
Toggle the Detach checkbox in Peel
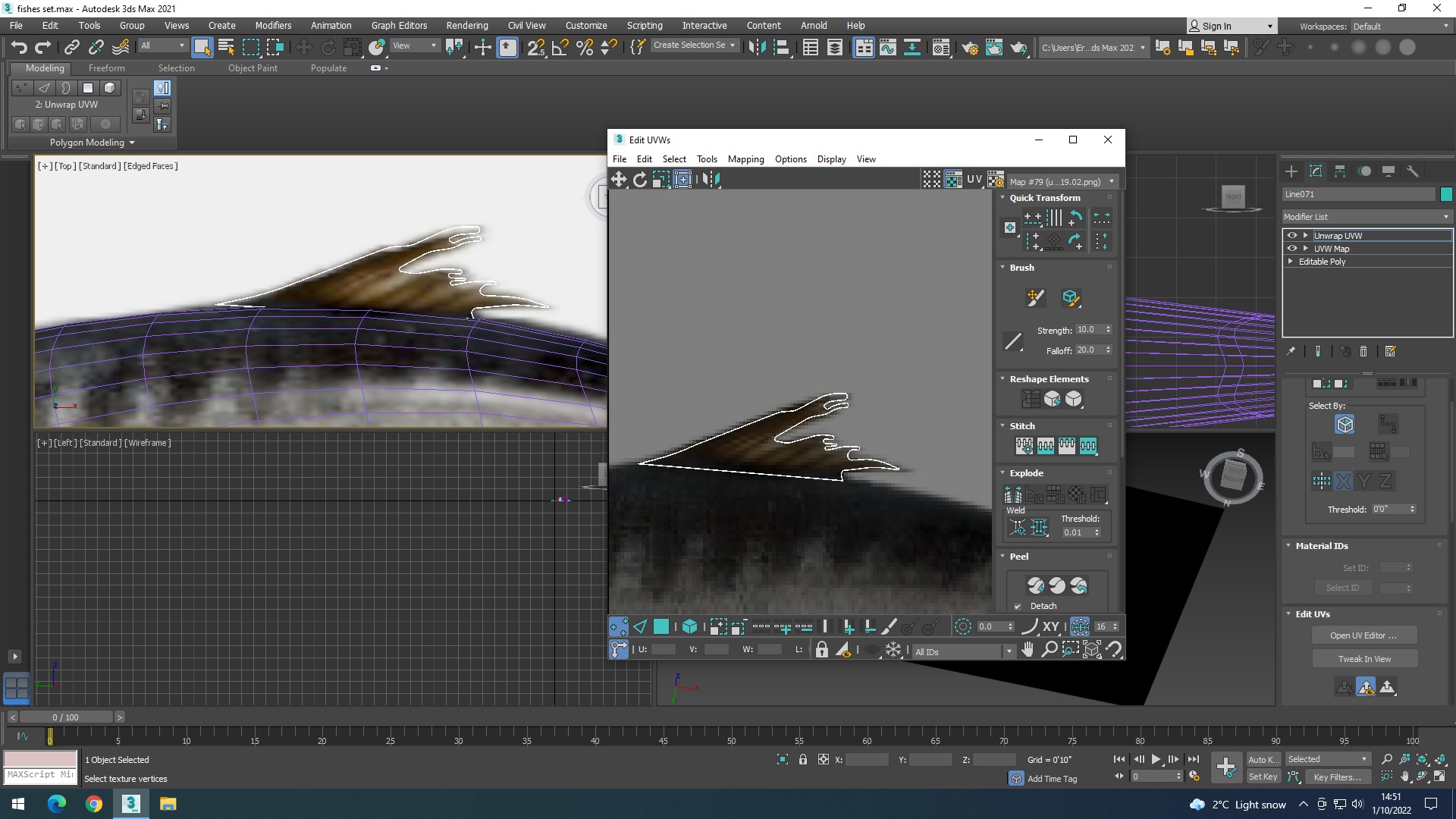tap(1018, 606)
